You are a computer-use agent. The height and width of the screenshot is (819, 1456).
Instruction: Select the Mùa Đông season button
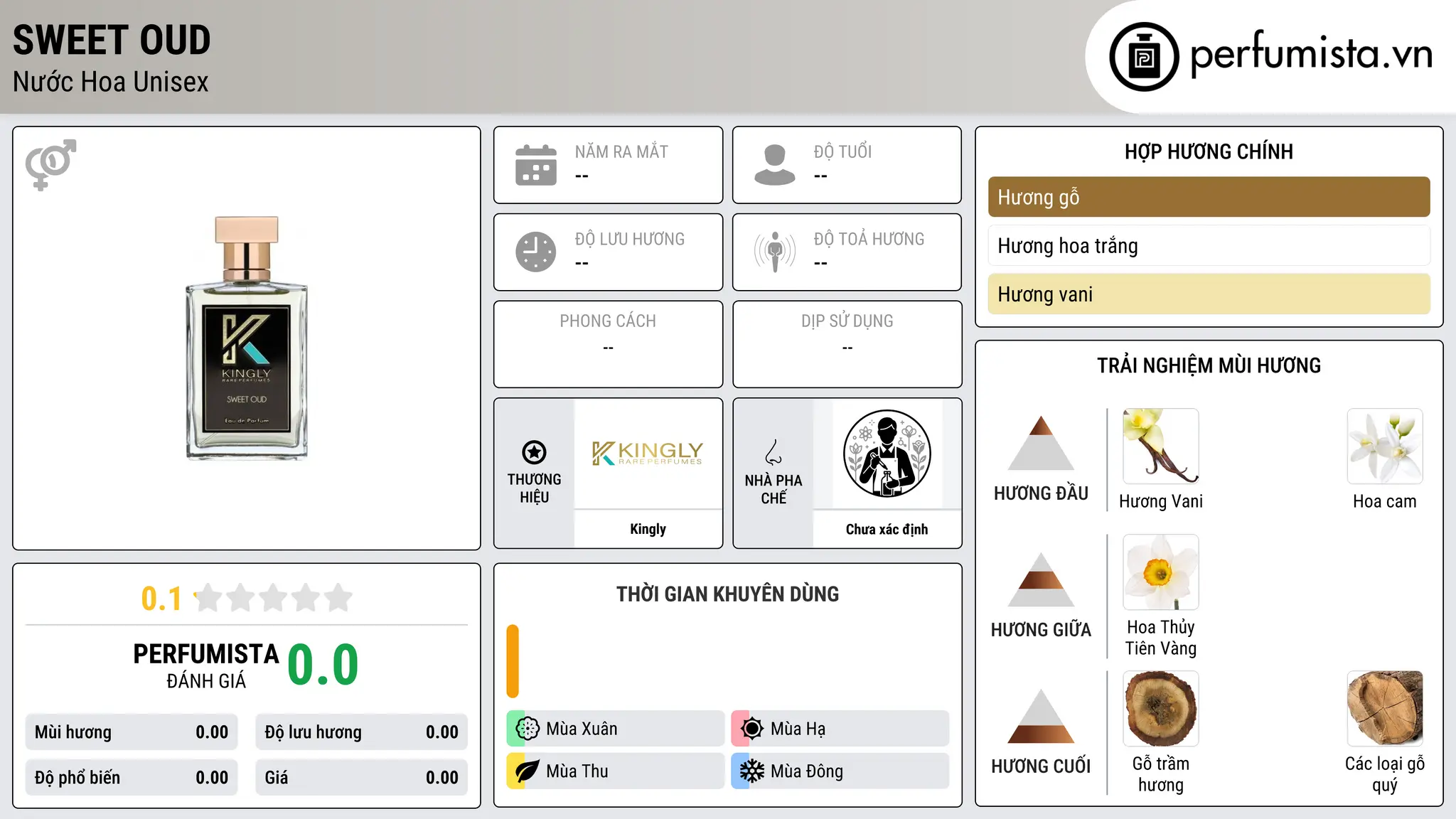[x=840, y=771]
